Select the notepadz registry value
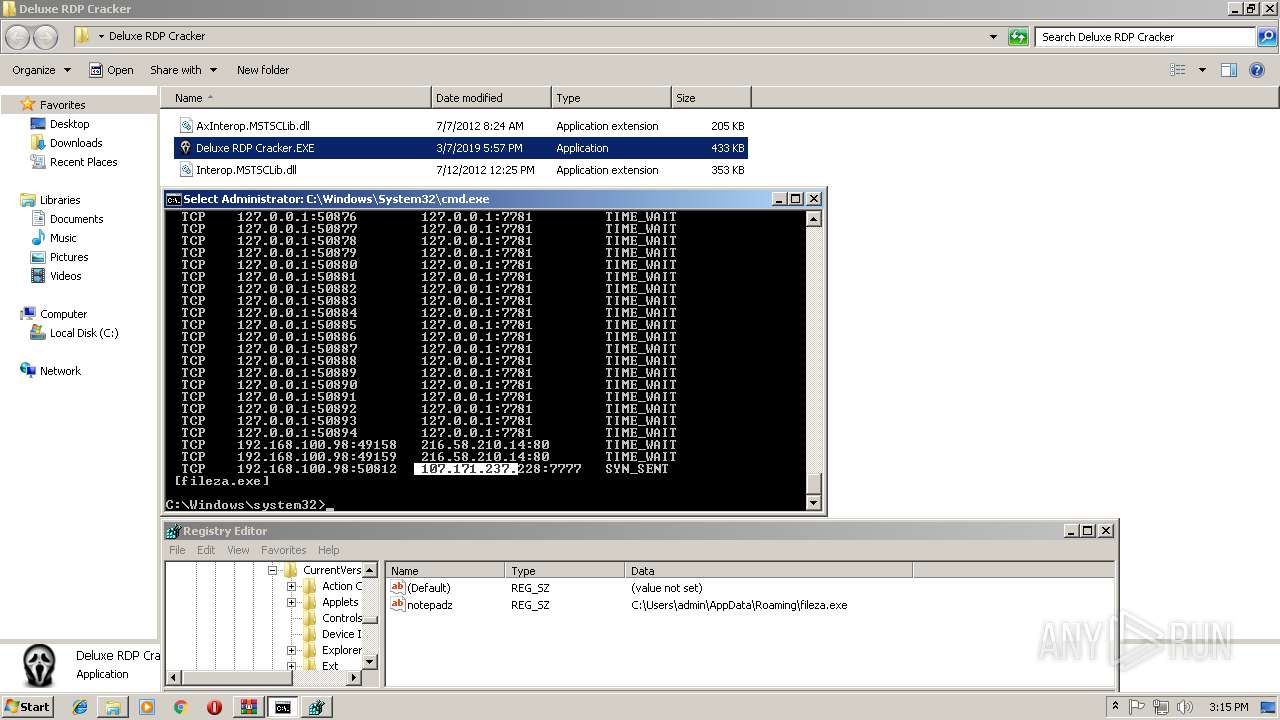 (421, 605)
